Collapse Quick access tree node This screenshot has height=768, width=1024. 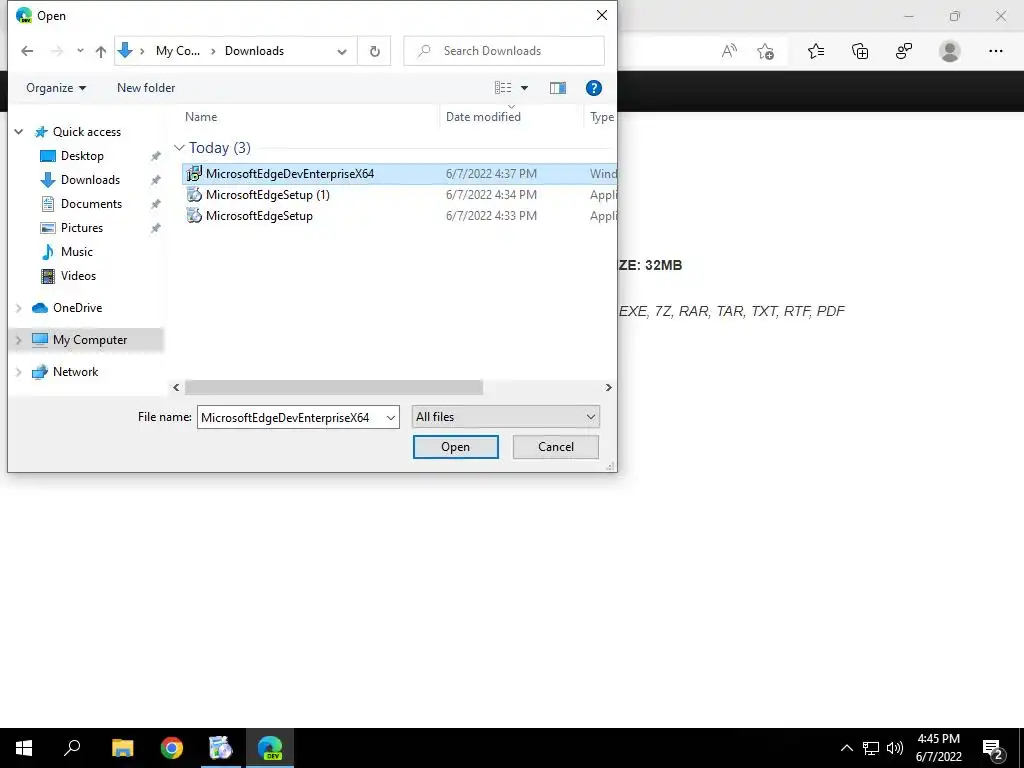(19, 132)
